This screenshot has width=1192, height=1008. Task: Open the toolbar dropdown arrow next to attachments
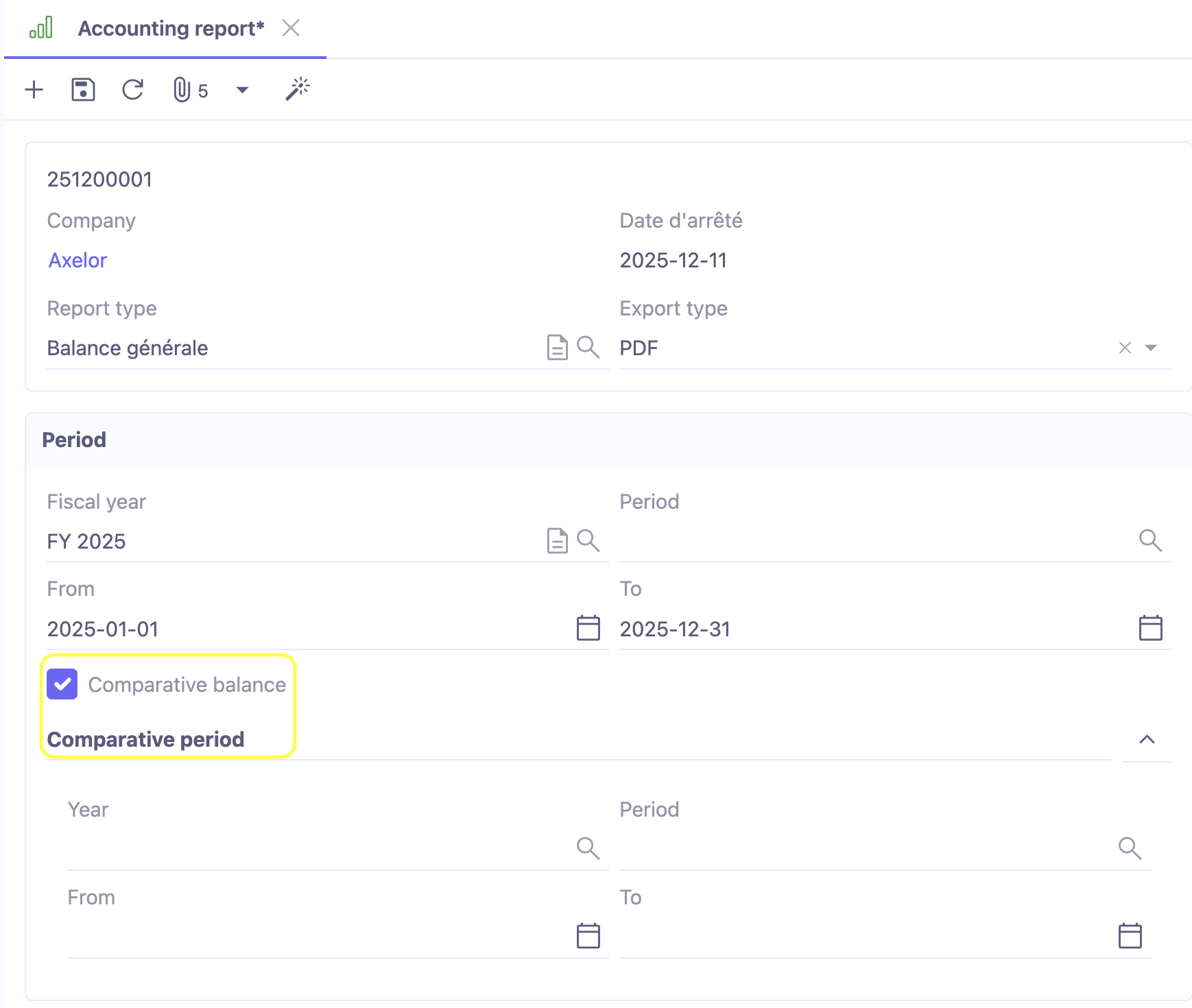click(x=242, y=90)
